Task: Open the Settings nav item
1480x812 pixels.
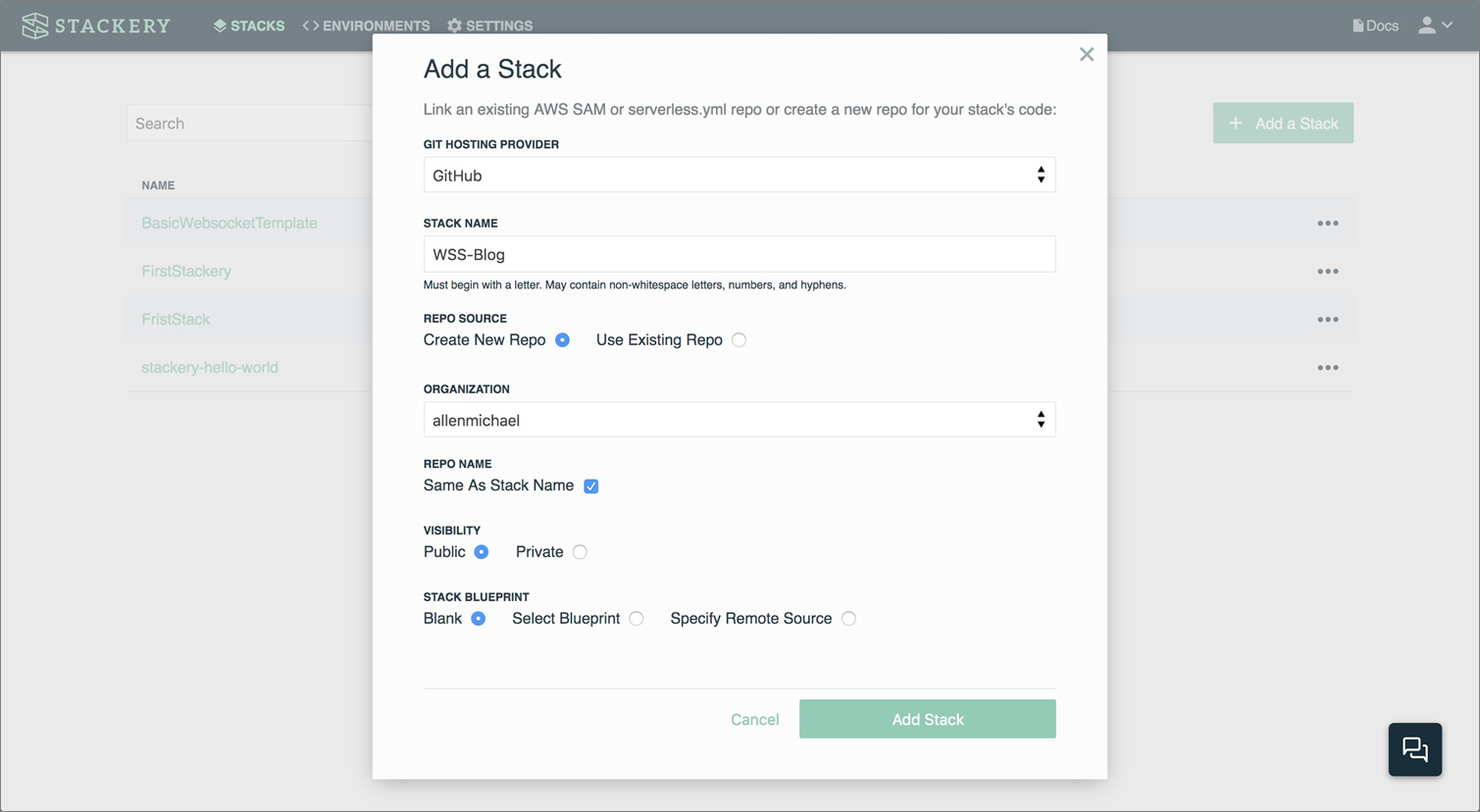Action: pyautogui.click(x=489, y=25)
